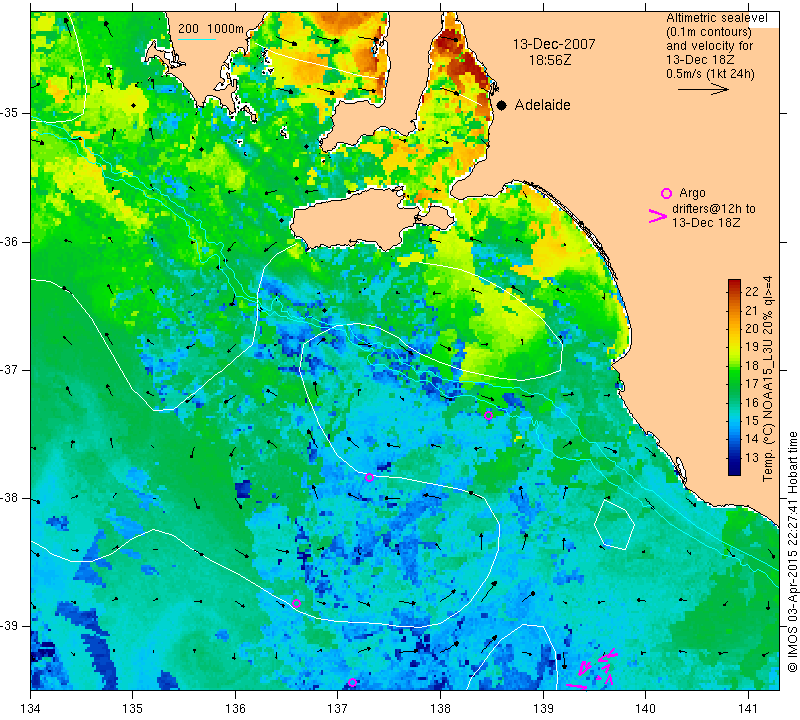Click the longitude 134 axis label
Screen dimensions: 800x720
tap(31, 709)
